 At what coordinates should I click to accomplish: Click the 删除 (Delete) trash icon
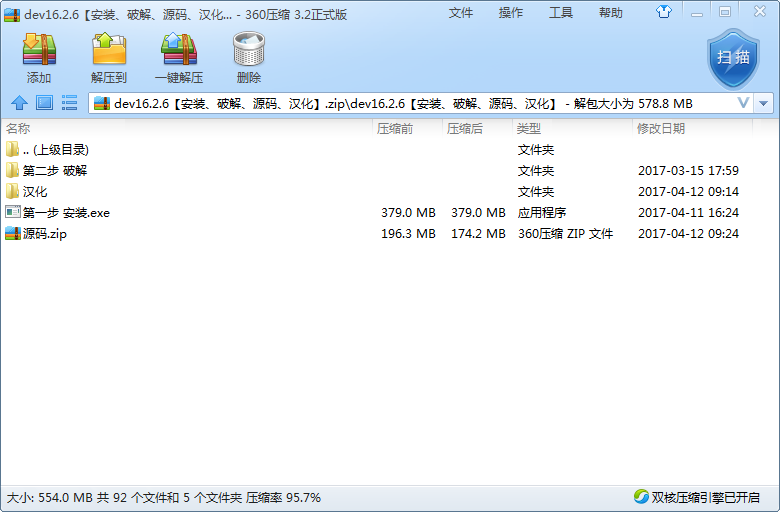(249, 49)
